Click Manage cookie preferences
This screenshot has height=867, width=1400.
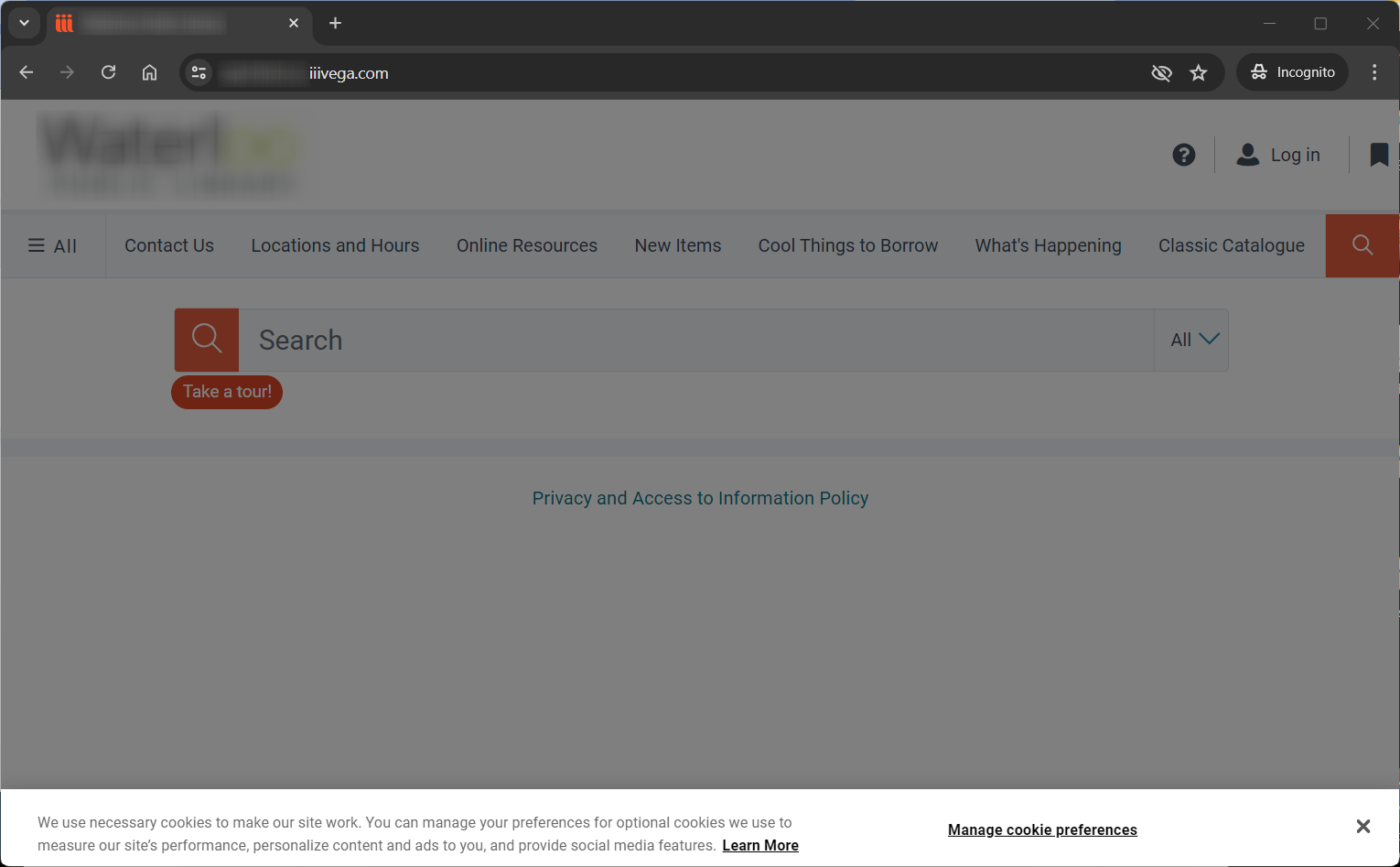(1042, 829)
